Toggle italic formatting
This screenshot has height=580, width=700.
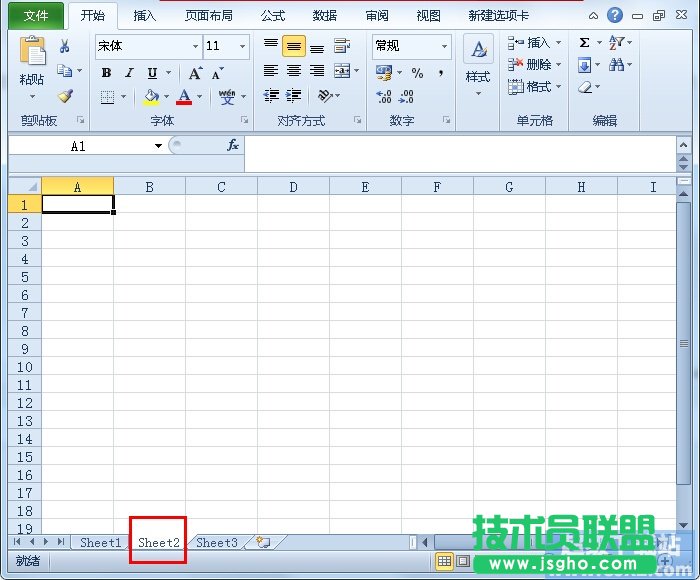click(129, 73)
